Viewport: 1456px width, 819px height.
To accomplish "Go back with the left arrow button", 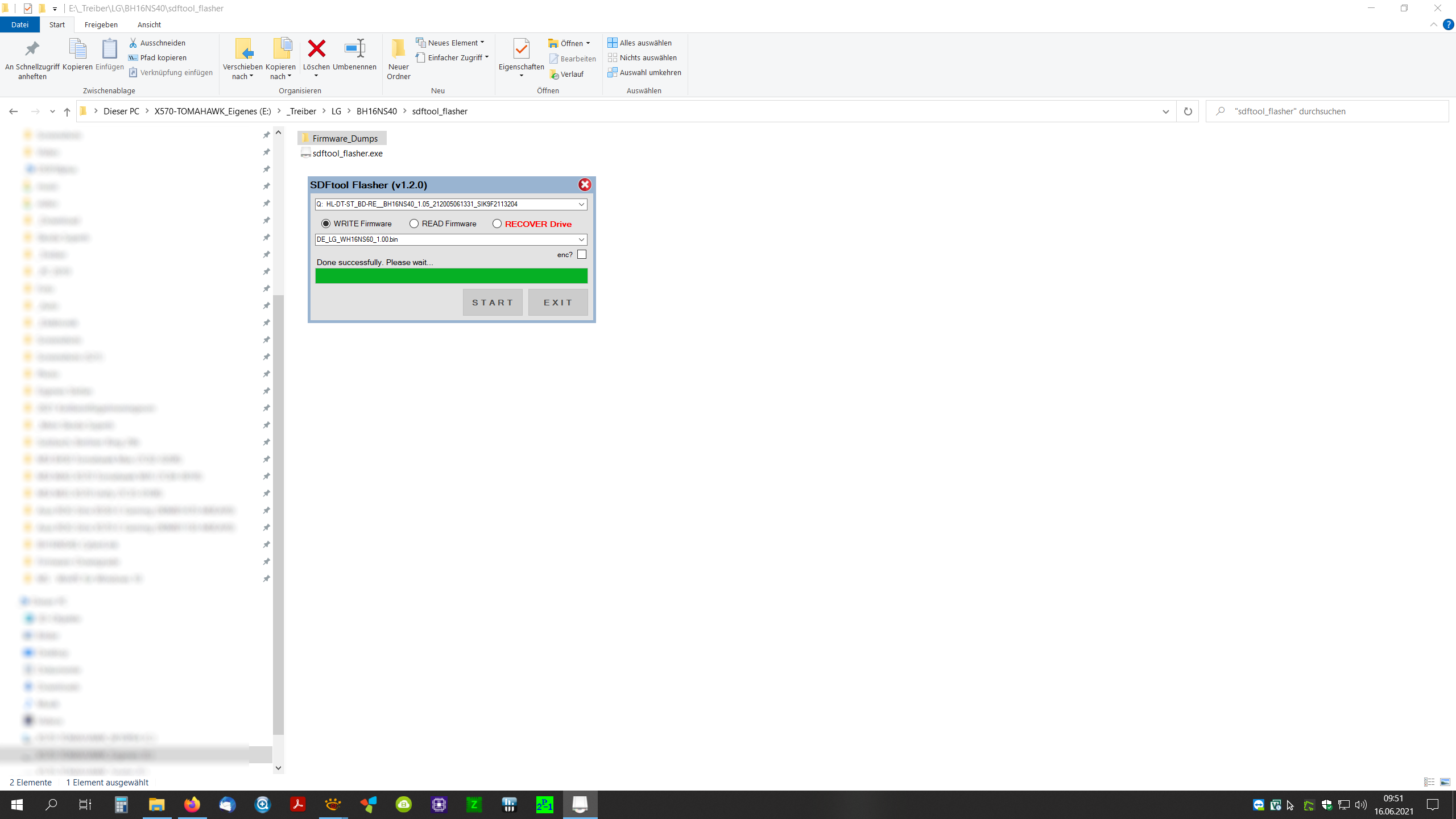I will click(14, 111).
